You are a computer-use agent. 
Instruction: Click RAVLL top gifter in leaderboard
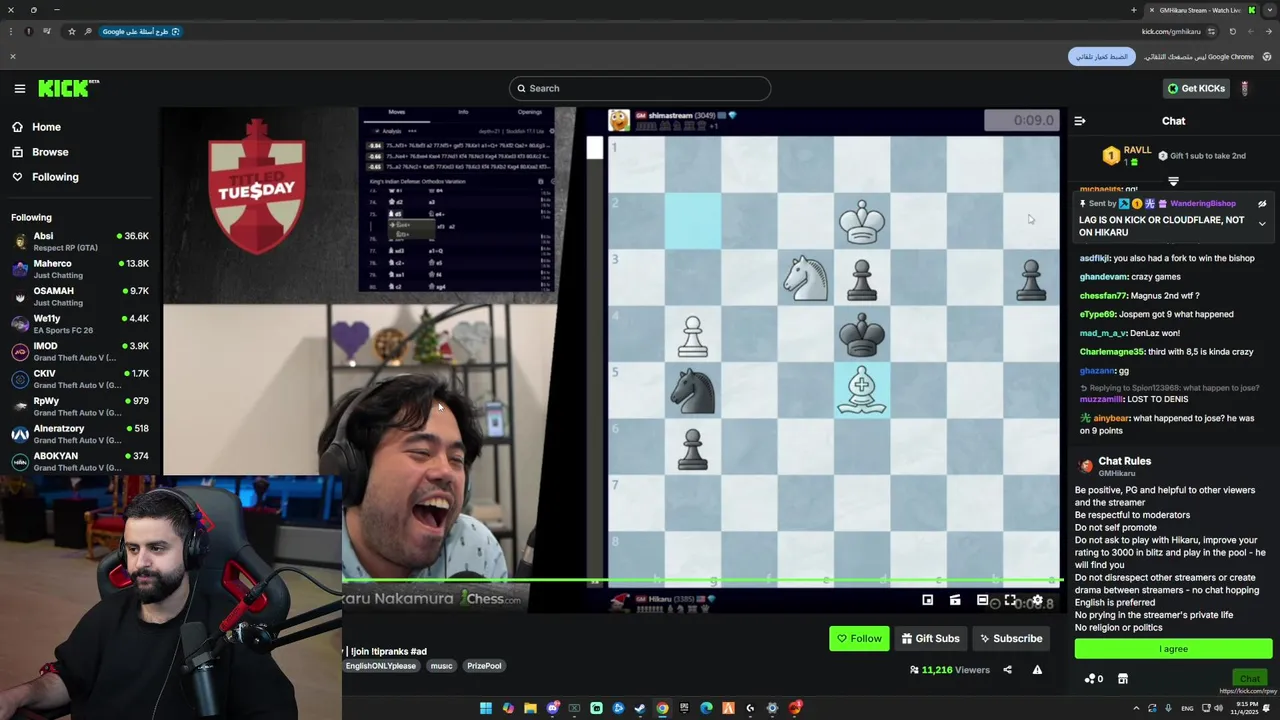[x=1127, y=155]
